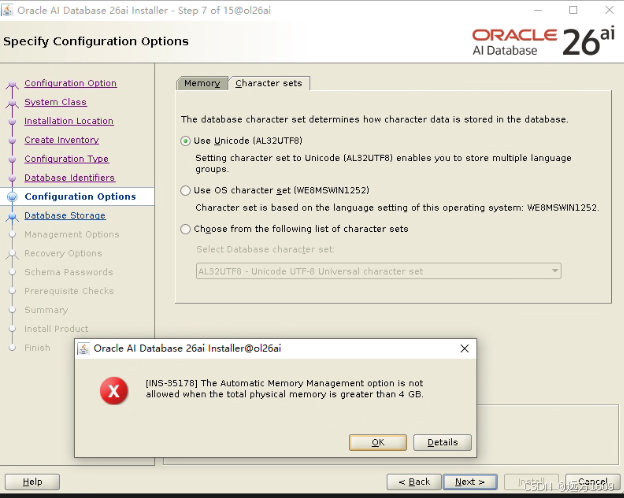Click the step marker beside Configuration Options
Viewport: 624px width, 498px height.
coord(12,197)
